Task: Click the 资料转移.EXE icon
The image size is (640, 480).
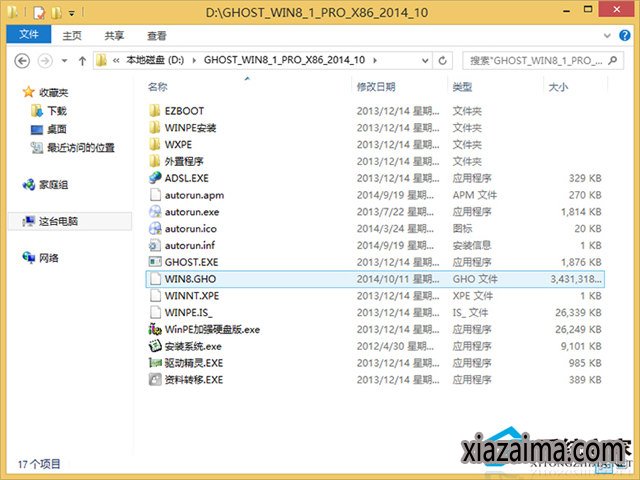Action: click(x=155, y=380)
